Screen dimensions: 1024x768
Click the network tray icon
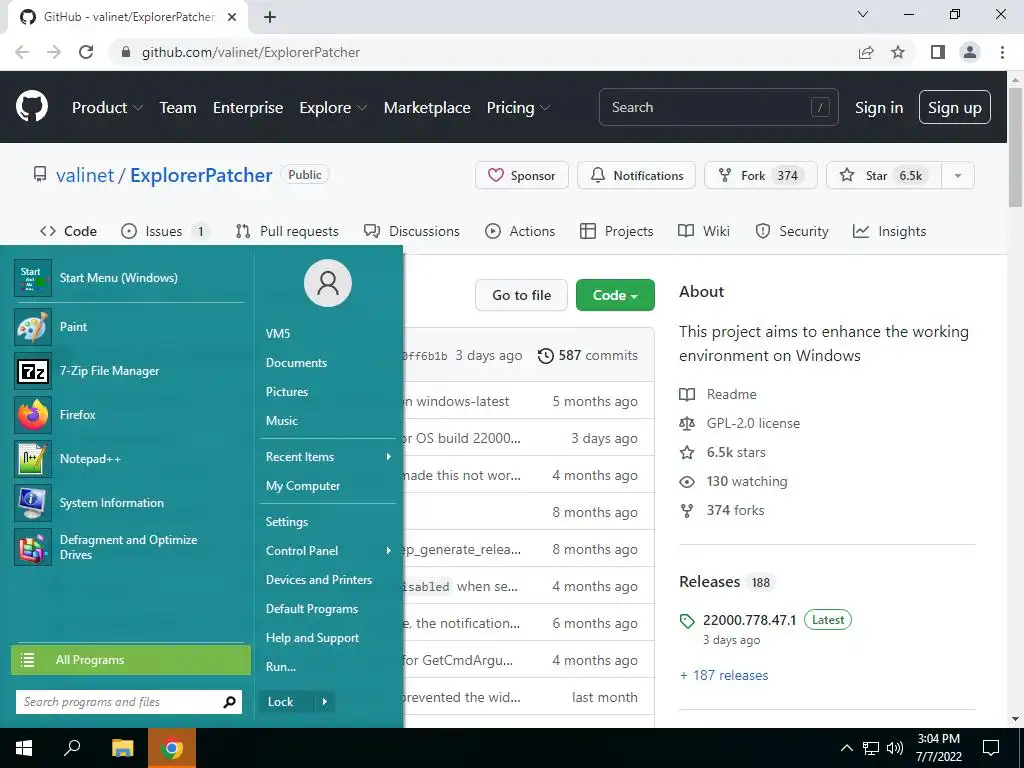click(x=871, y=748)
